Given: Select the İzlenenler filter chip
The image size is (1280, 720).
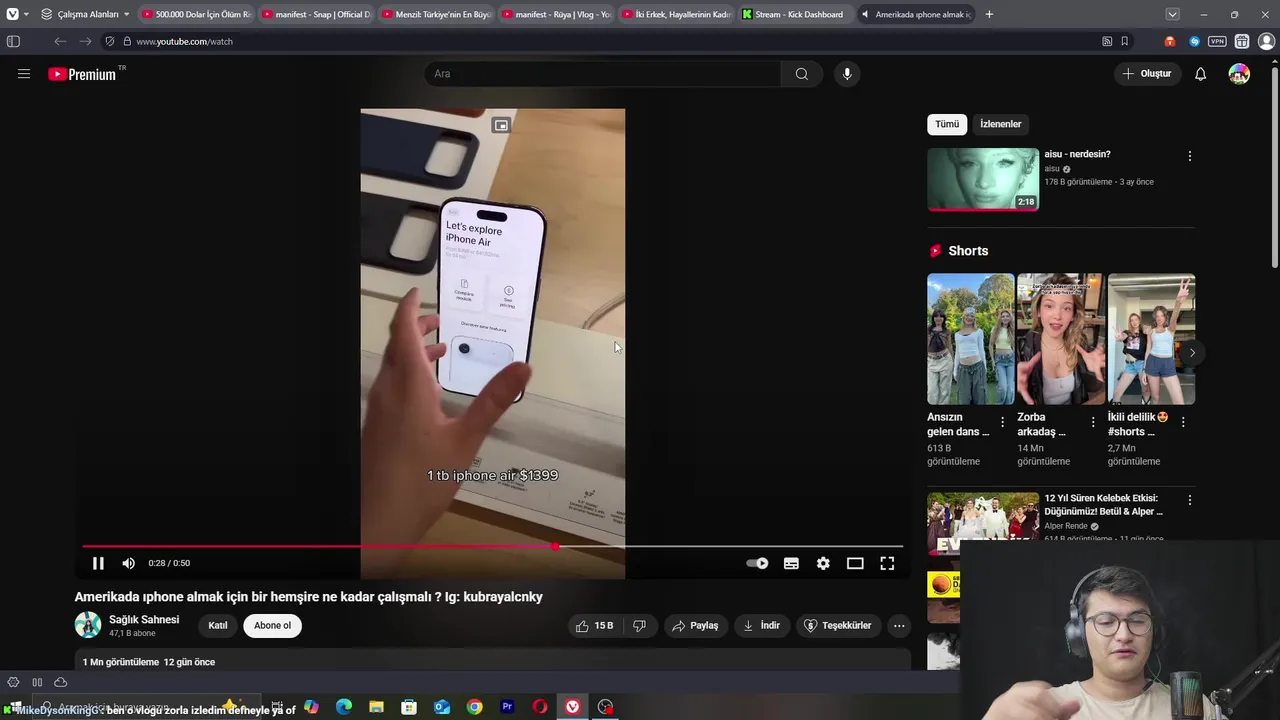Looking at the screenshot, I should pyautogui.click(x=1000, y=124).
